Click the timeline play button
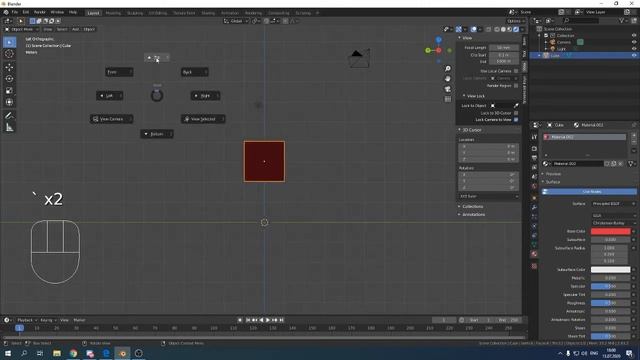The width and height of the screenshot is (640, 360). pyautogui.click(x=268, y=320)
